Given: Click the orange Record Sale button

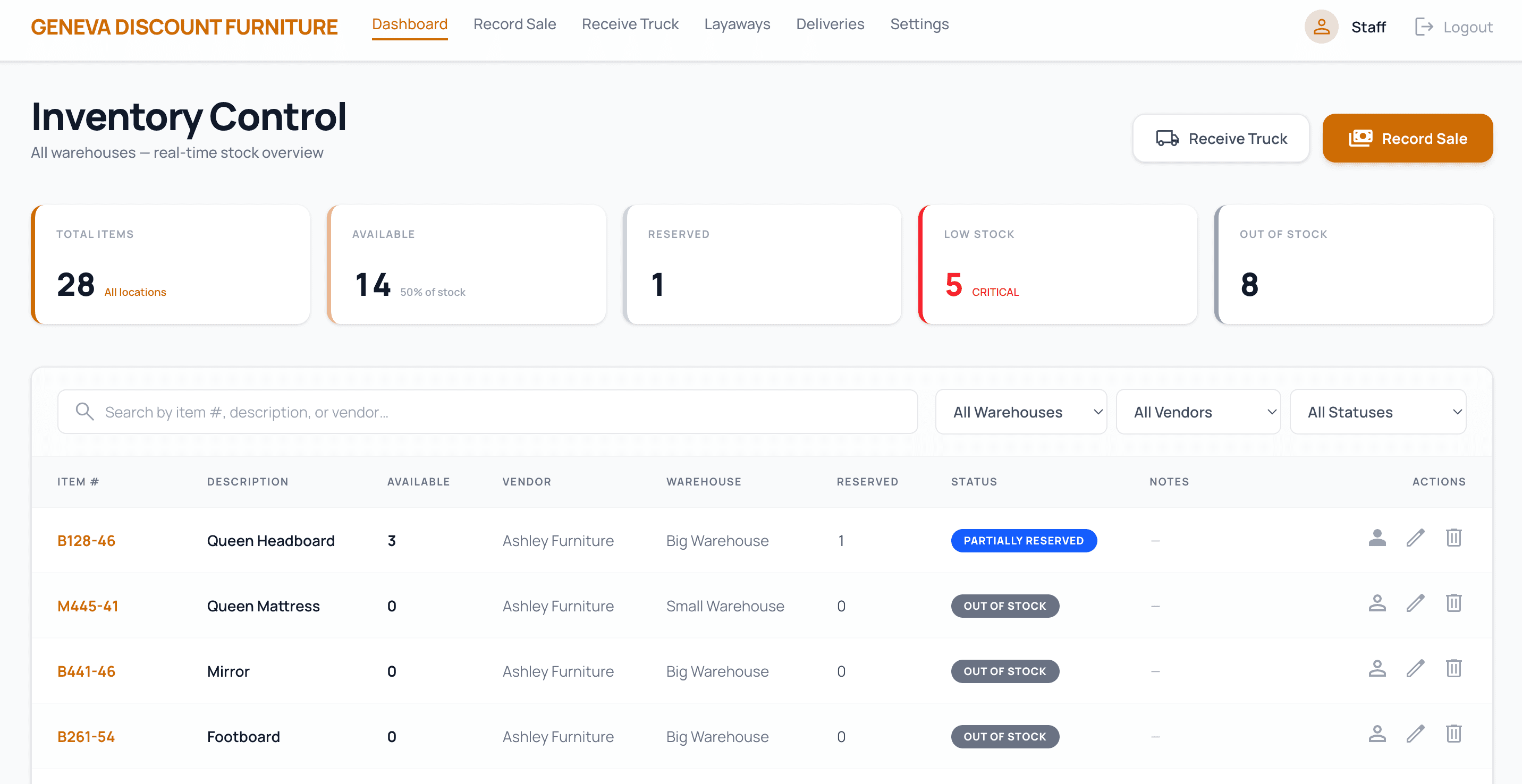Looking at the screenshot, I should 1407,138.
